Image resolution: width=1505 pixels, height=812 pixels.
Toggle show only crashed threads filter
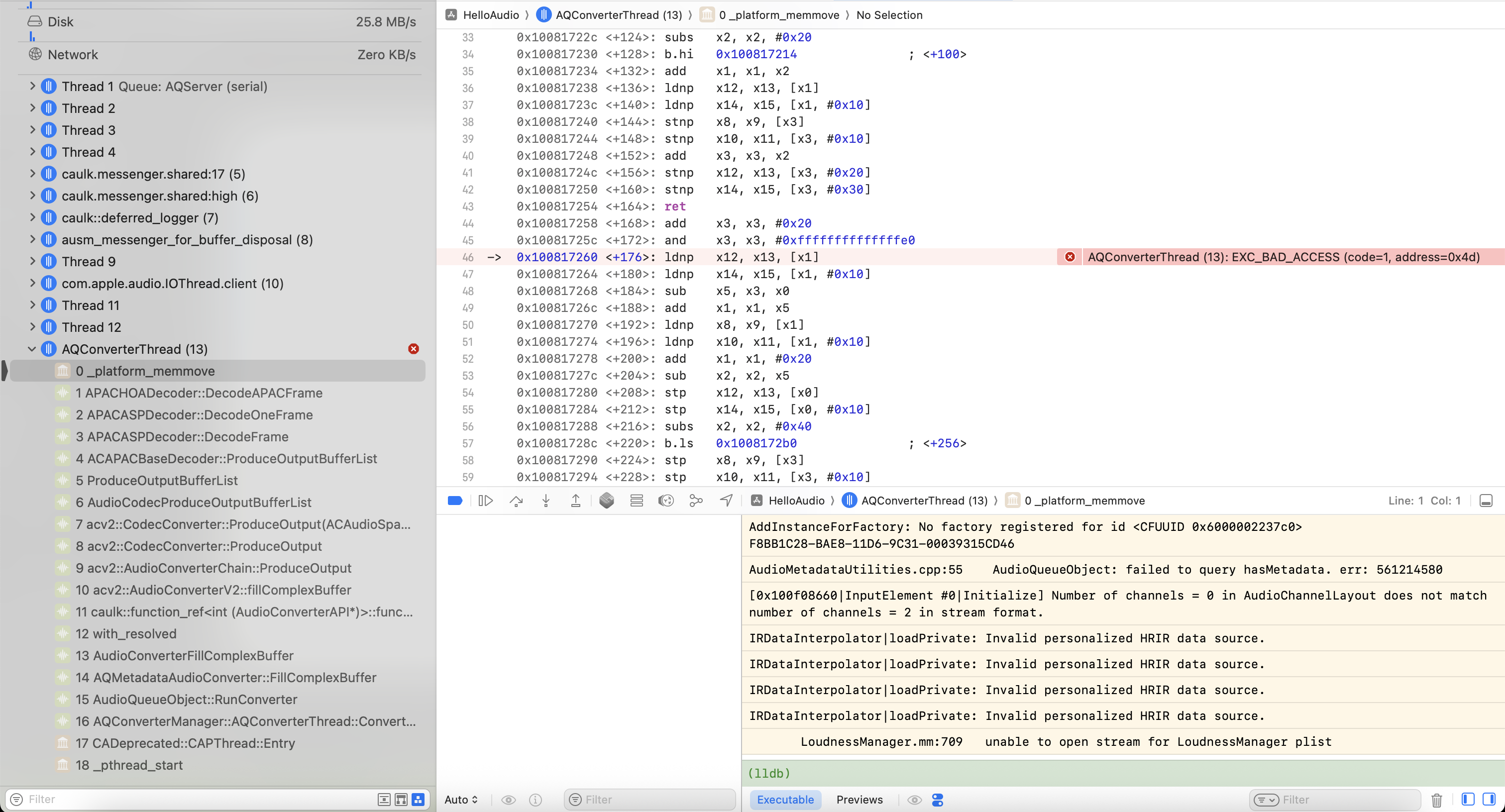(384, 799)
